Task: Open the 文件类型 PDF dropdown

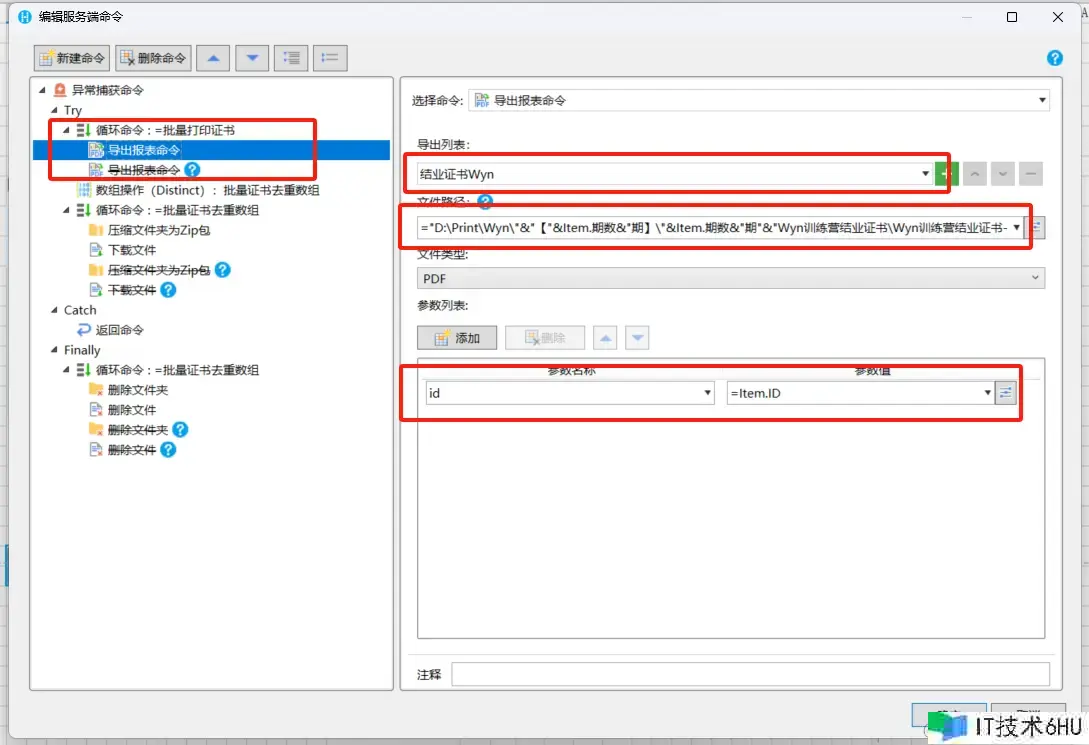Action: (1034, 278)
